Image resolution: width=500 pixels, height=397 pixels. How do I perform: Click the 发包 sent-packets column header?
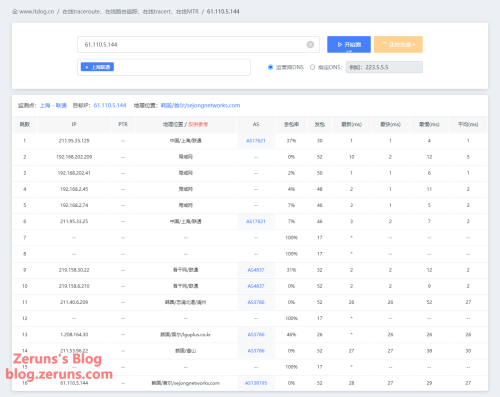(x=320, y=124)
